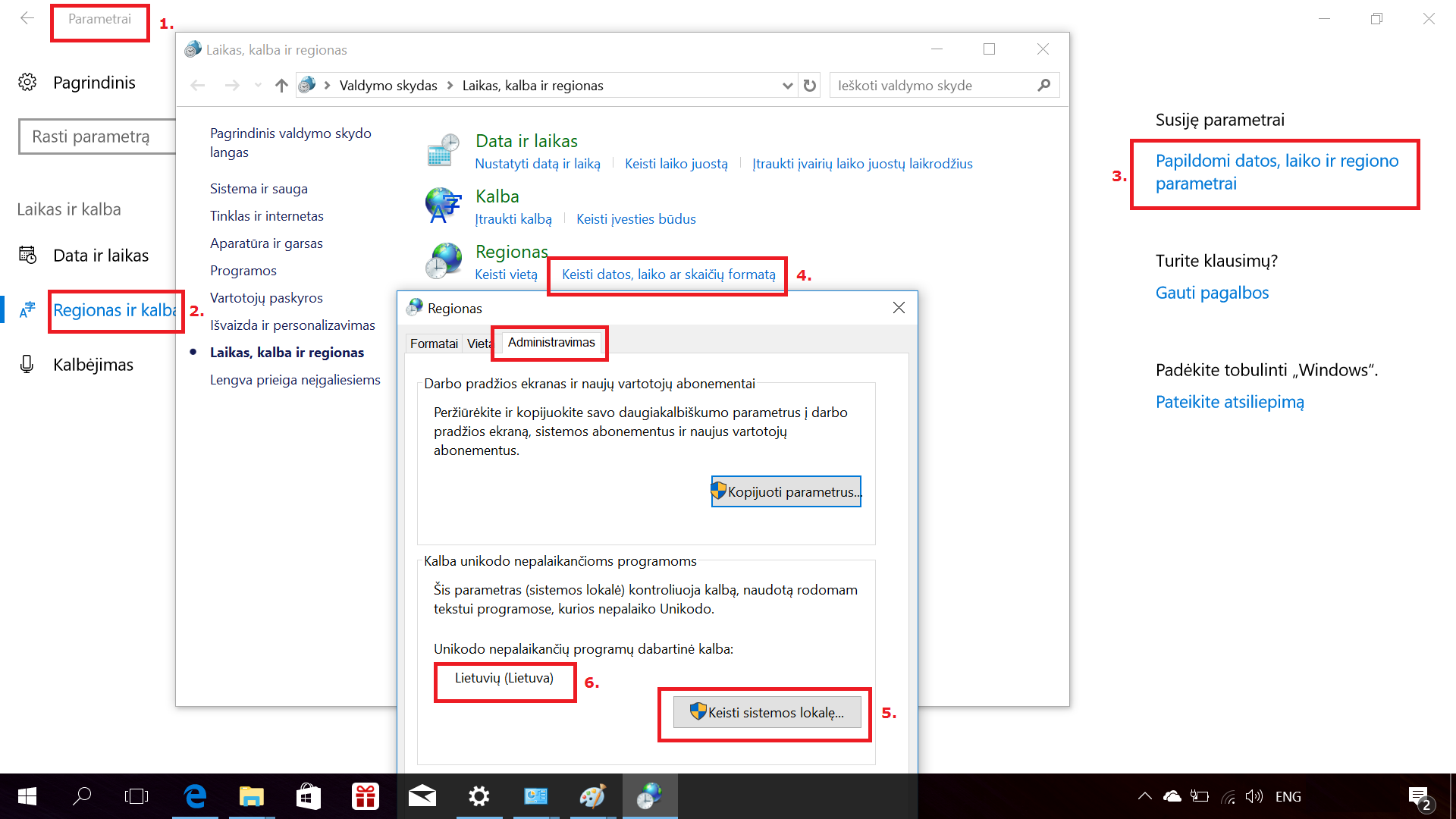Select Sistema ir sauga in sidebar
Viewport: 1456px width, 819px height.
(259, 189)
